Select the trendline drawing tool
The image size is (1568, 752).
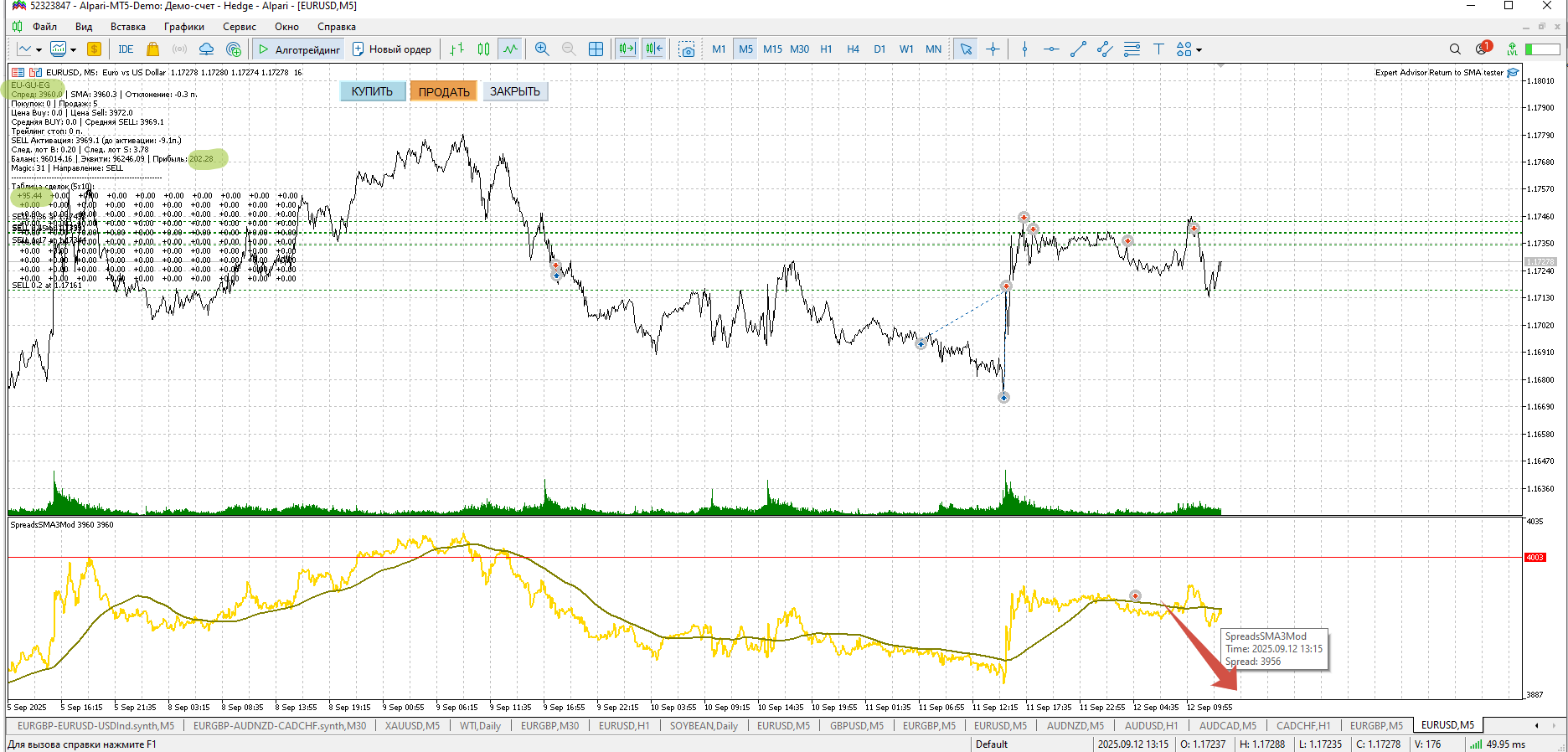(x=1078, y=49)
